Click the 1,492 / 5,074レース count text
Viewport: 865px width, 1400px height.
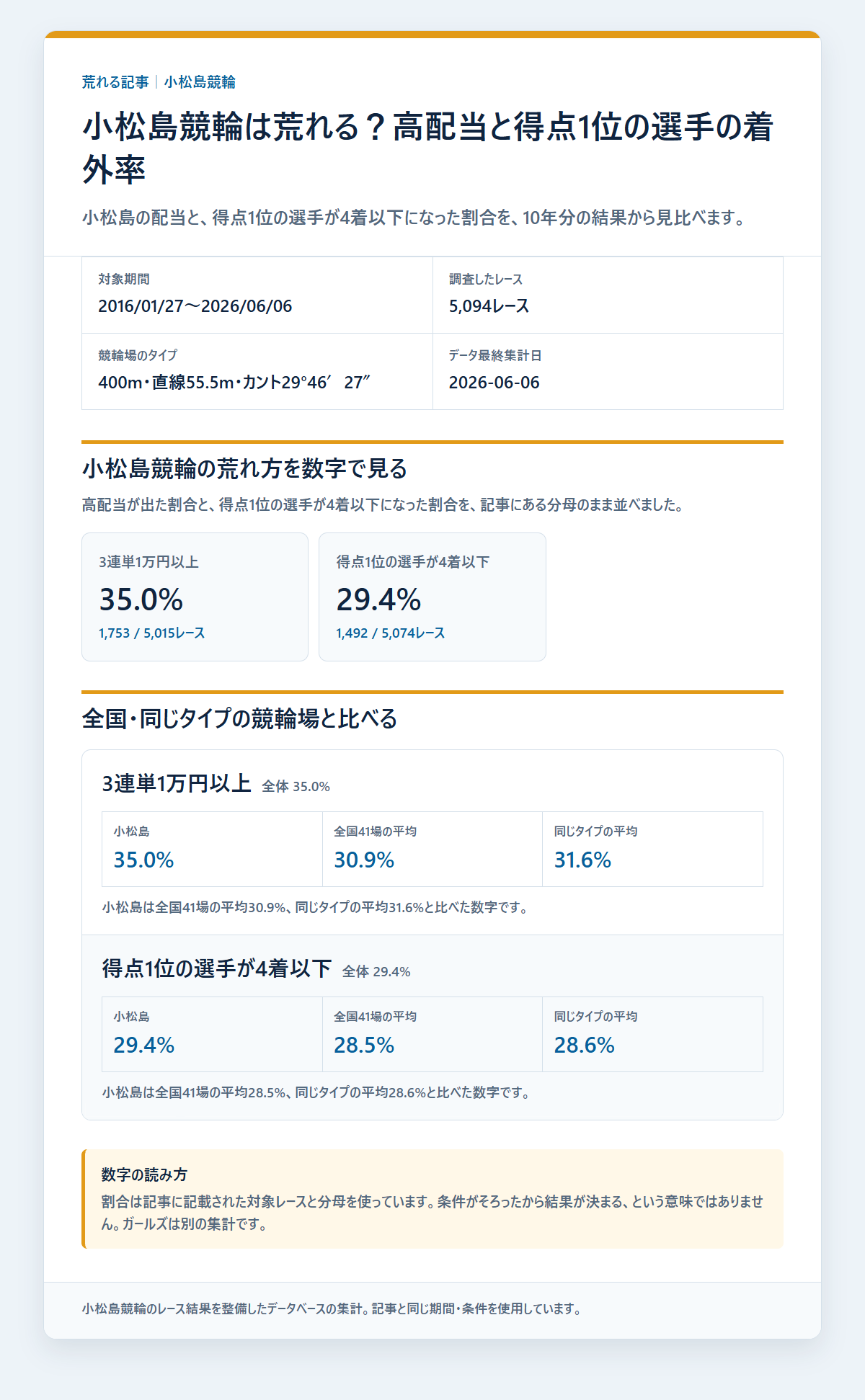coord(391,633)
